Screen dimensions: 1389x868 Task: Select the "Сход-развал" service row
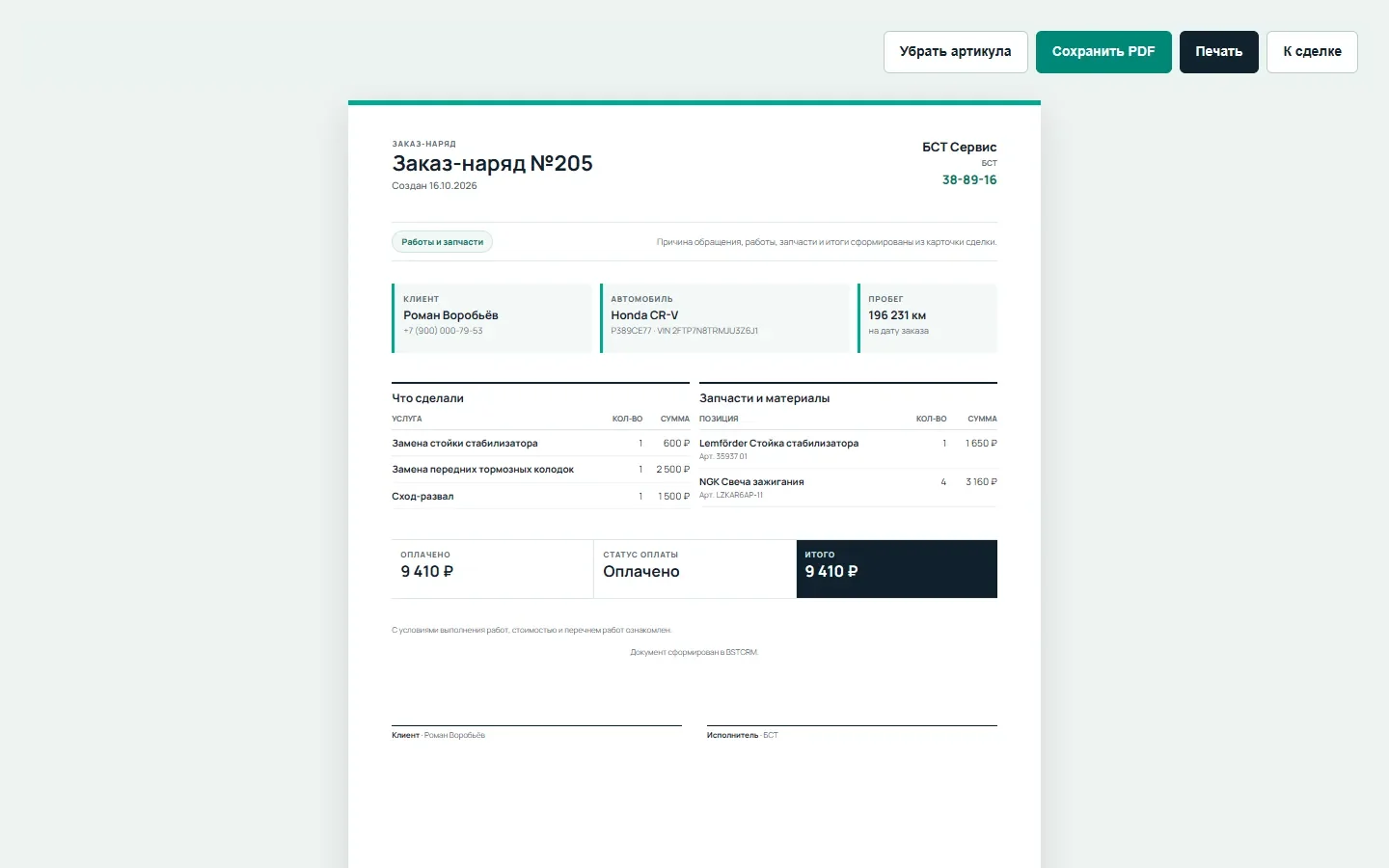click(x=540, y=497)
